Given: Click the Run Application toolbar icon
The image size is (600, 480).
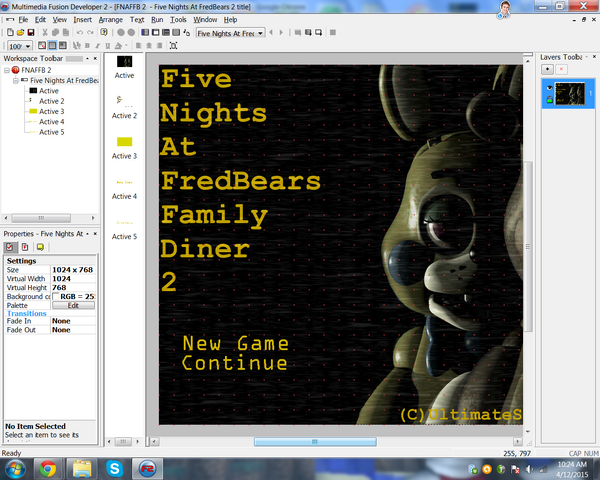Looking at the screenshot, I should tap(308, 33).
